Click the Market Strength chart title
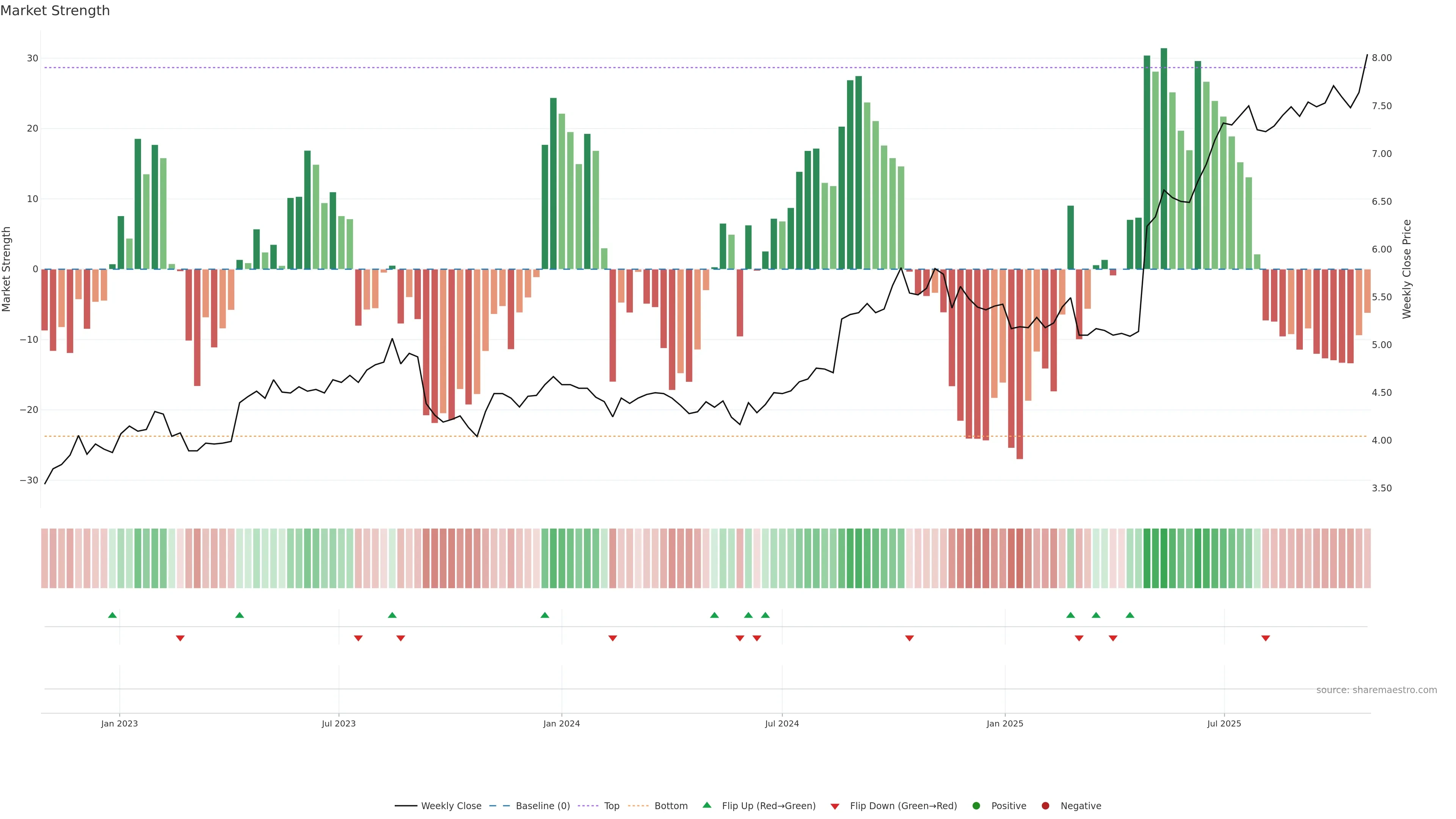The image size is (1456, 819). pos(55,11)
